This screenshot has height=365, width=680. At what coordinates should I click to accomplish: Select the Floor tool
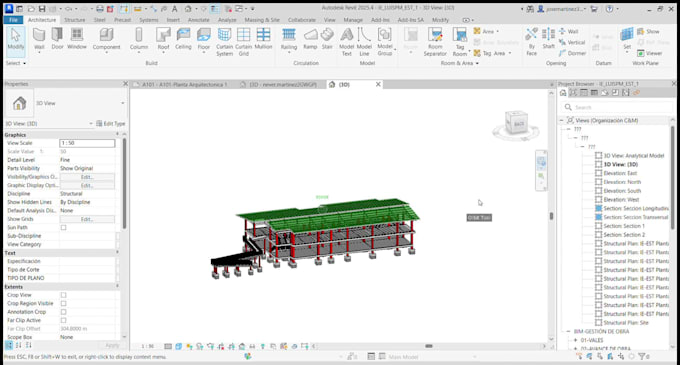tap(203, 40)
